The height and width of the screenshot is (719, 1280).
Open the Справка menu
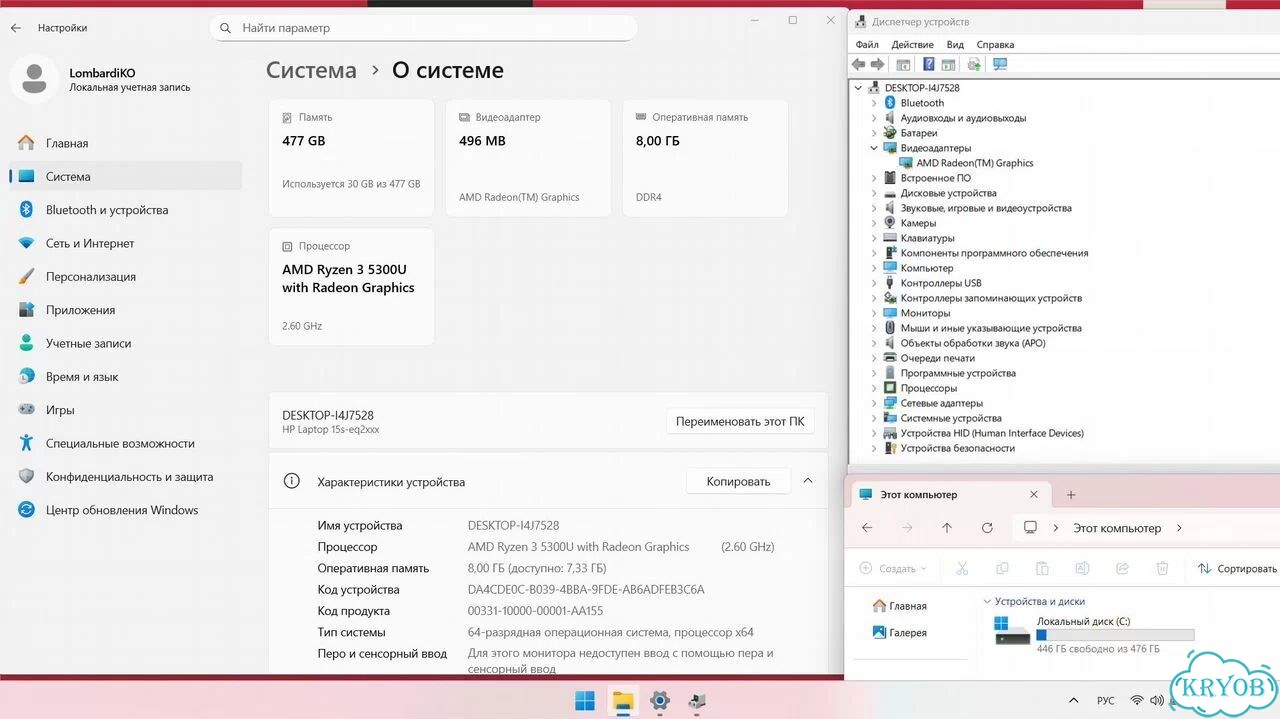995,44
